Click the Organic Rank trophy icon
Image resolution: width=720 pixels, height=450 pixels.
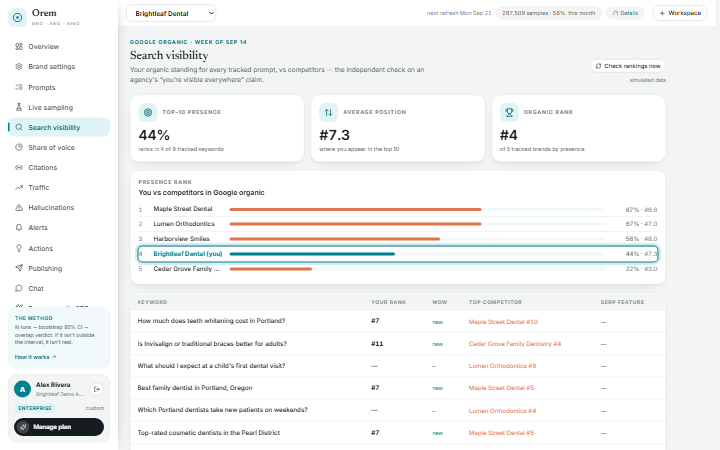click(509, 112)
